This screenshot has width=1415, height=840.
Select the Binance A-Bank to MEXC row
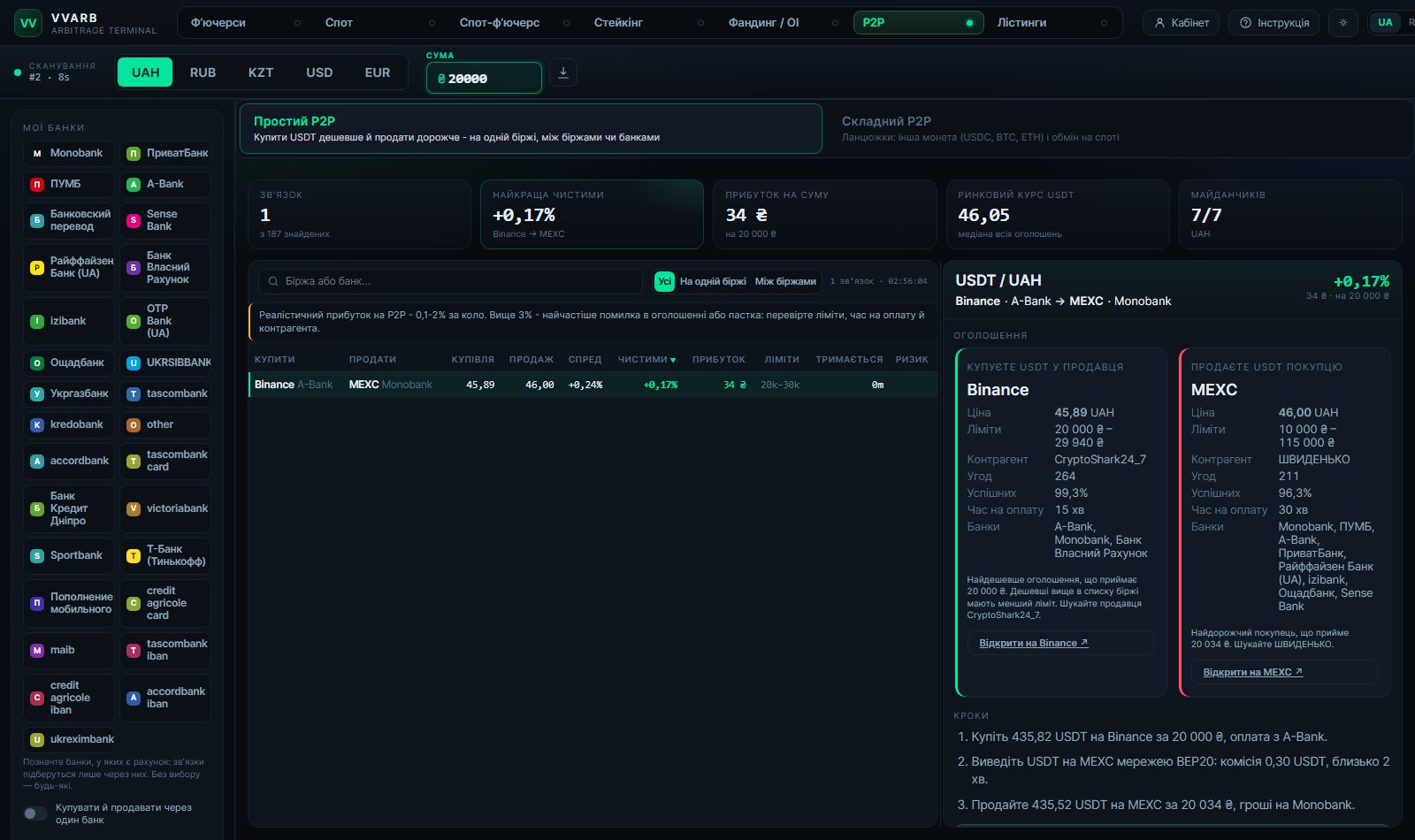593,385
